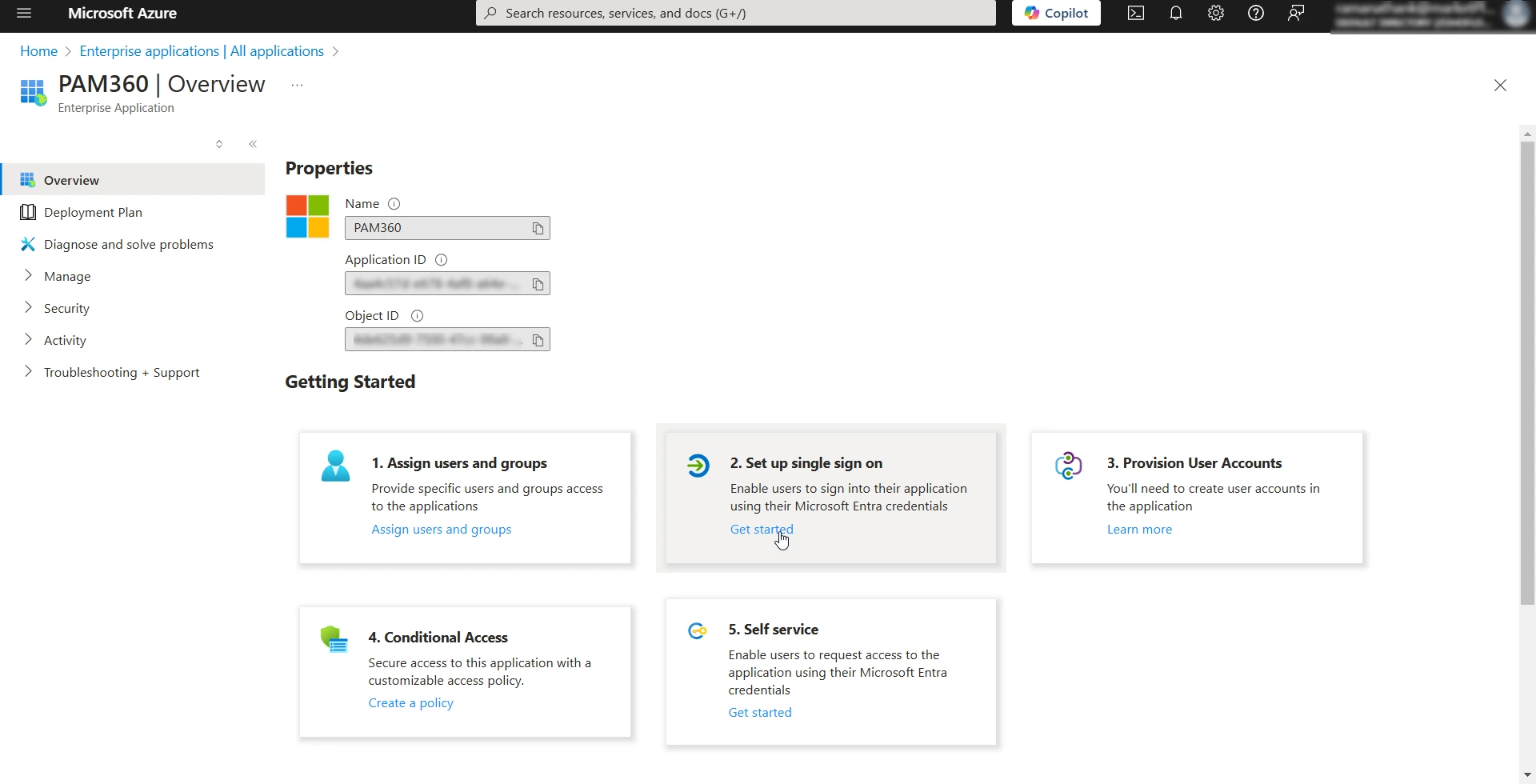Viewport: 1536px width, 784px height.
Task: Open your account profile avatar
Action: pos(1516,13)
